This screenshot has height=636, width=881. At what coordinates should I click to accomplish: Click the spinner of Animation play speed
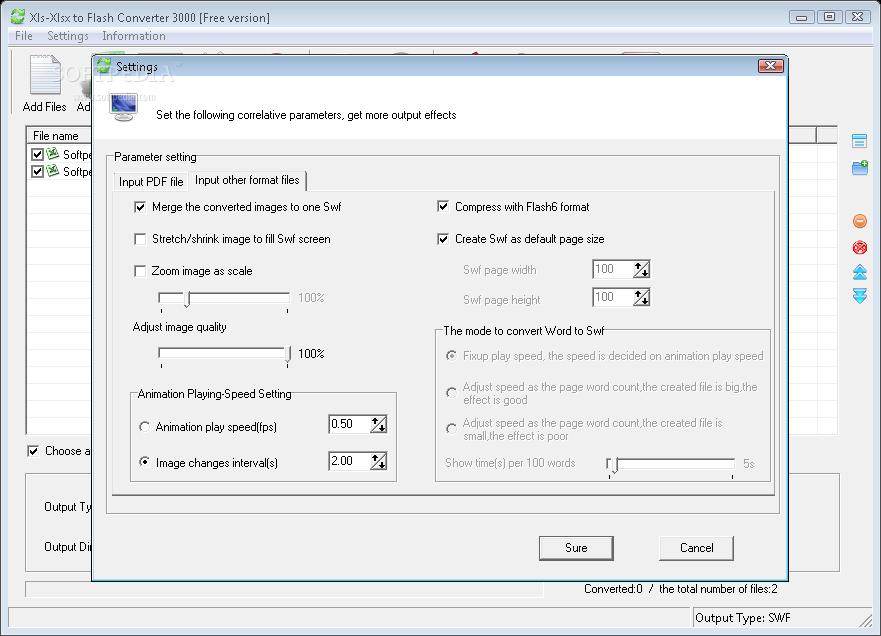tap(379, 424)
